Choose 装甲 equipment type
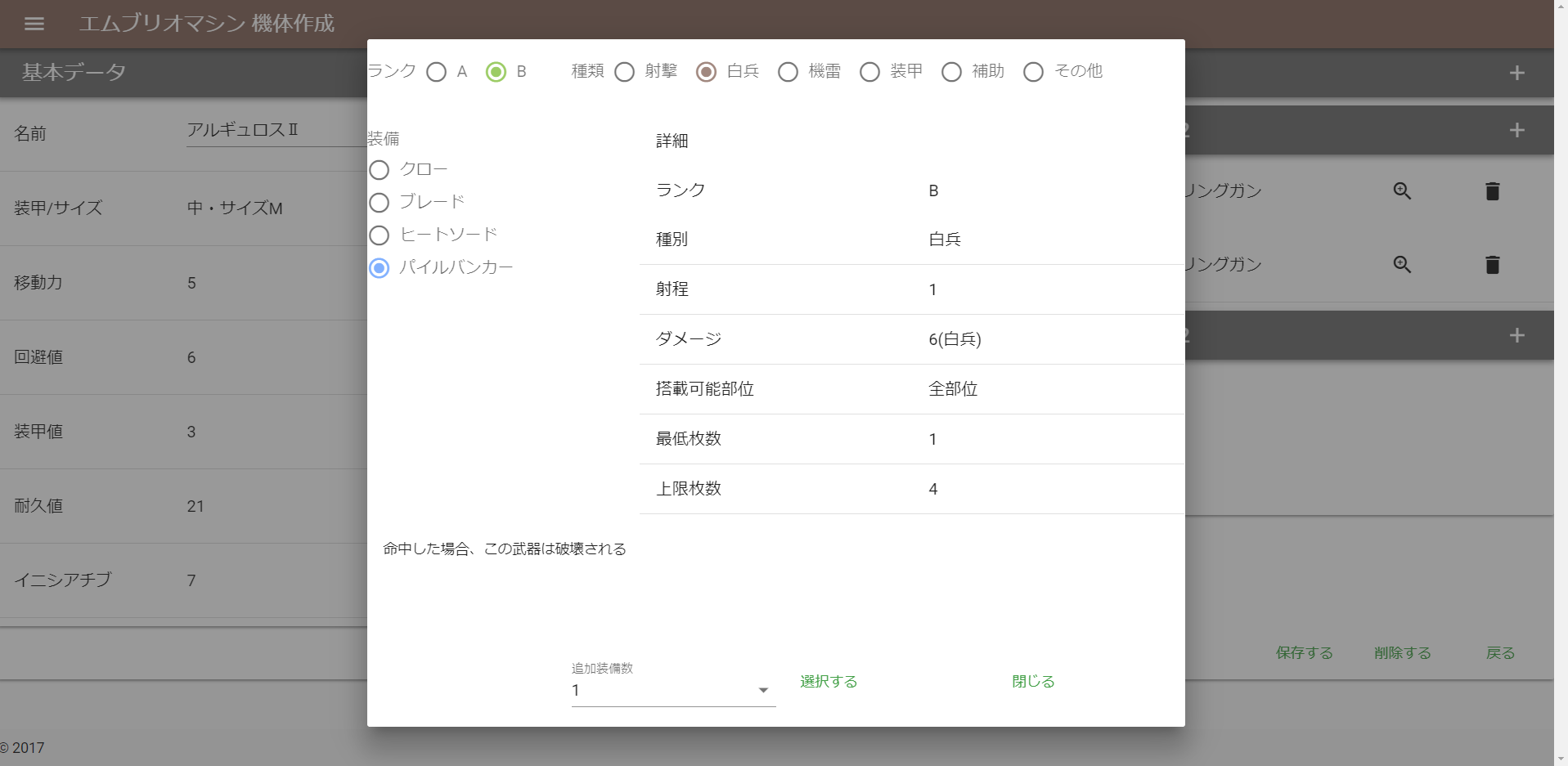This screenshot has height=766, width=1568. [x=870, y=72]
